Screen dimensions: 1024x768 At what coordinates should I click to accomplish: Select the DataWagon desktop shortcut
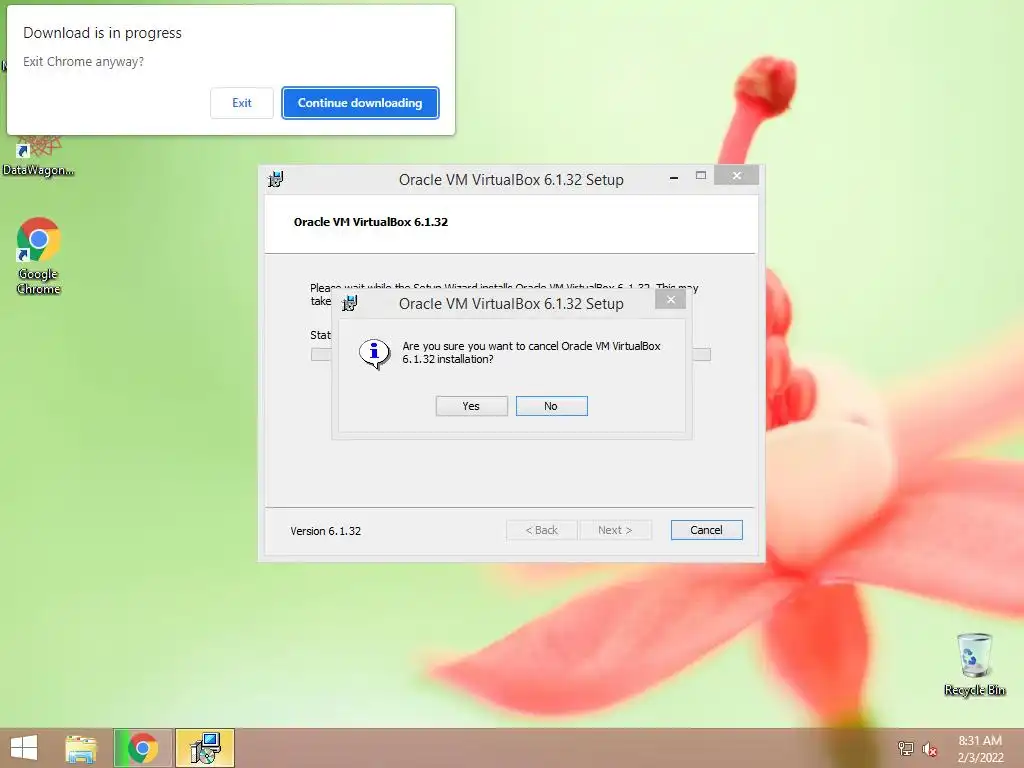click(x=38, y=157)
